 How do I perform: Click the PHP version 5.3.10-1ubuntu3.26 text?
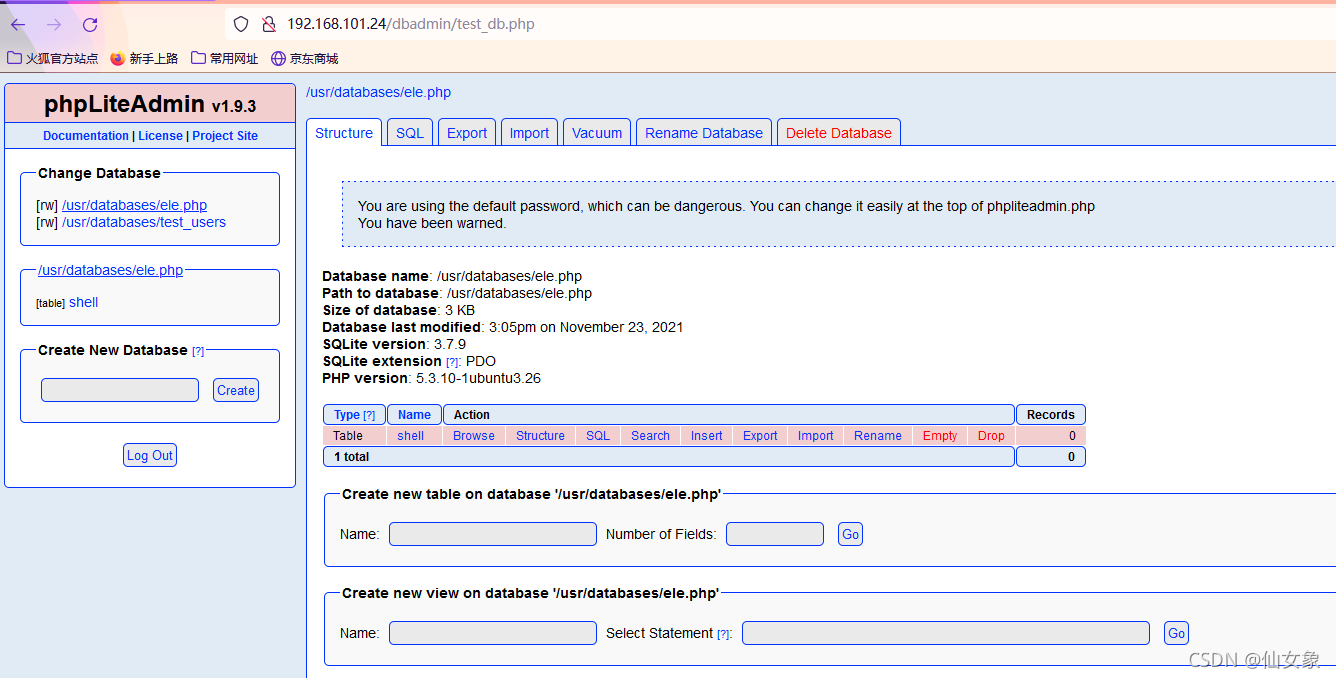coord(431,378)
